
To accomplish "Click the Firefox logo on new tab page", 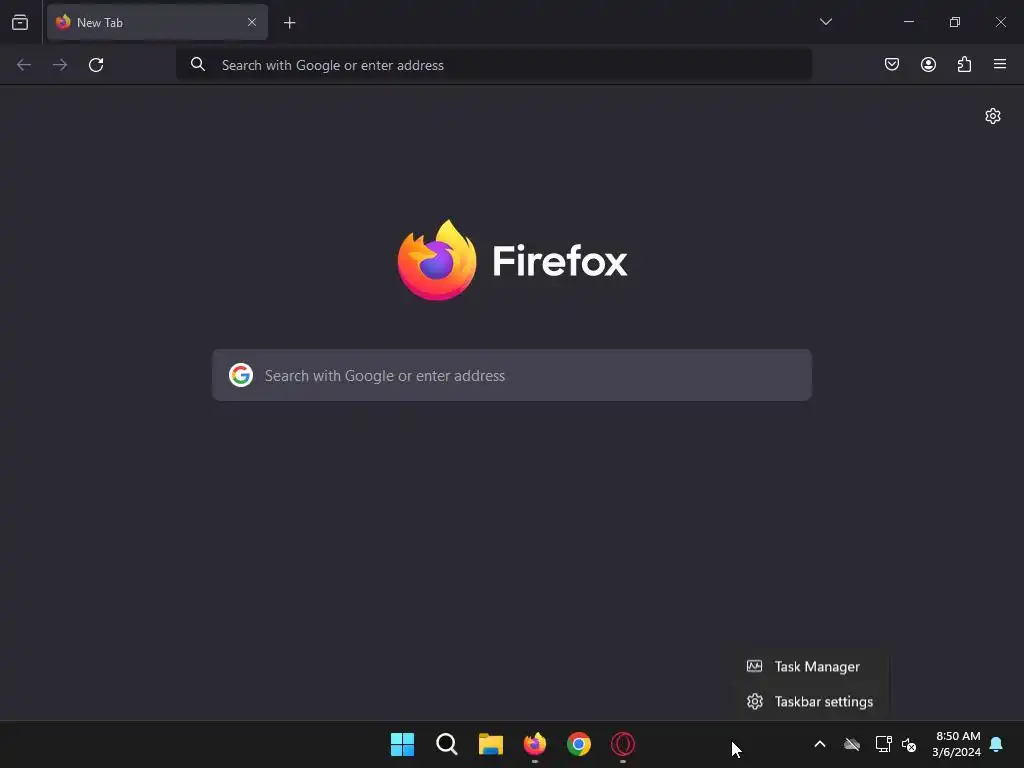I will coord(512,260).
